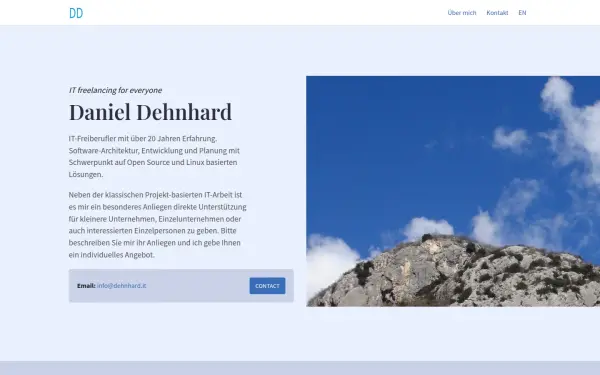Go to the Kontakt menu item
This screenshot has height=375, width=600.
coord(497,13)
